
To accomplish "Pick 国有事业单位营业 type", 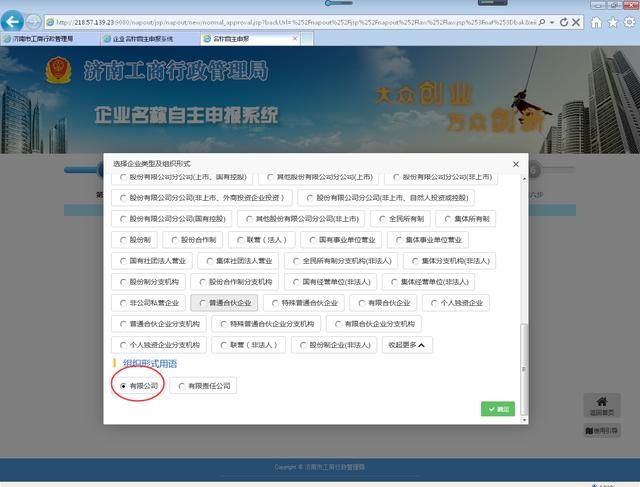I will pos(341,240).
